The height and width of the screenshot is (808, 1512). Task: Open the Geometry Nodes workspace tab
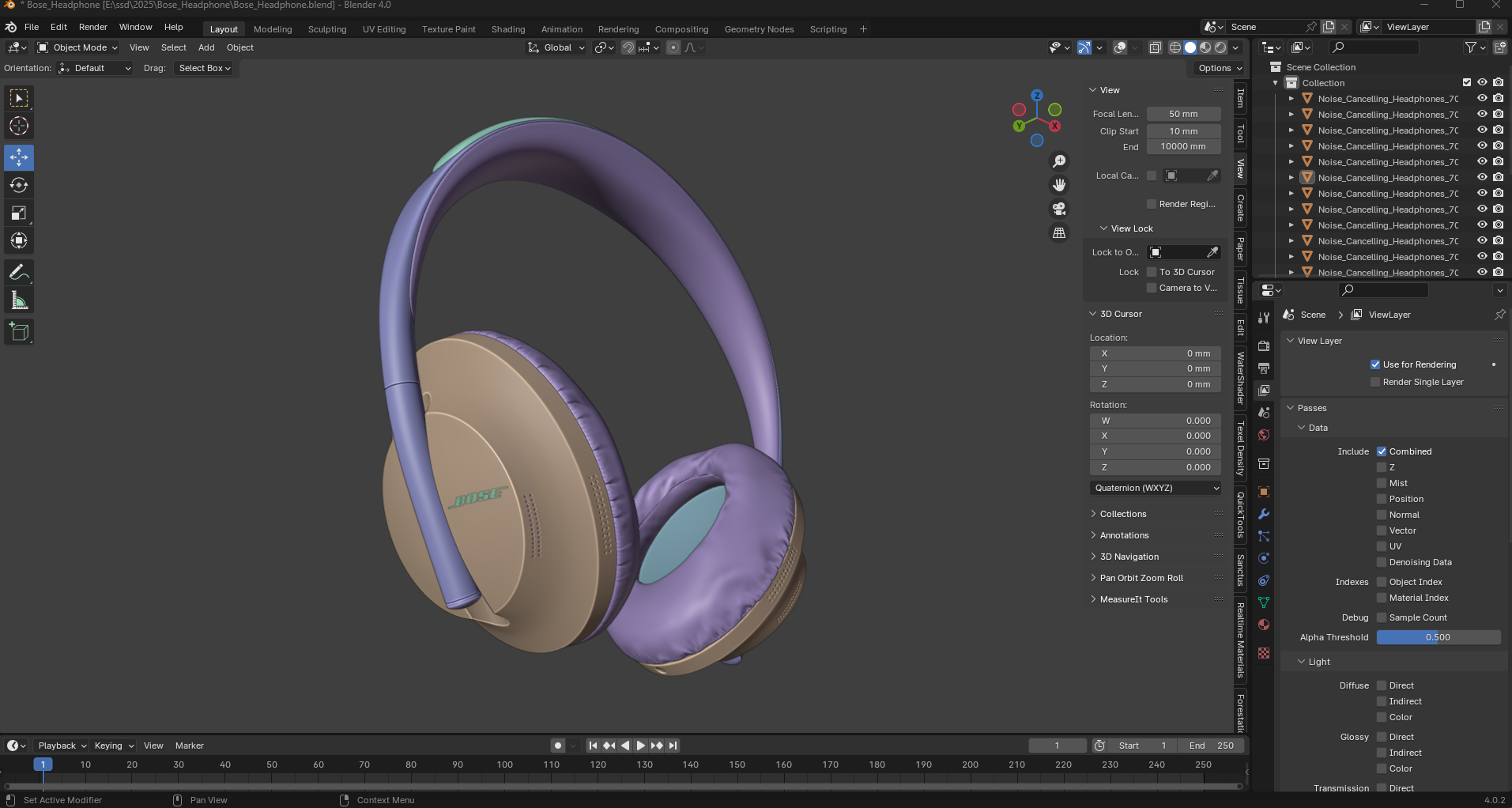[759, 29]
